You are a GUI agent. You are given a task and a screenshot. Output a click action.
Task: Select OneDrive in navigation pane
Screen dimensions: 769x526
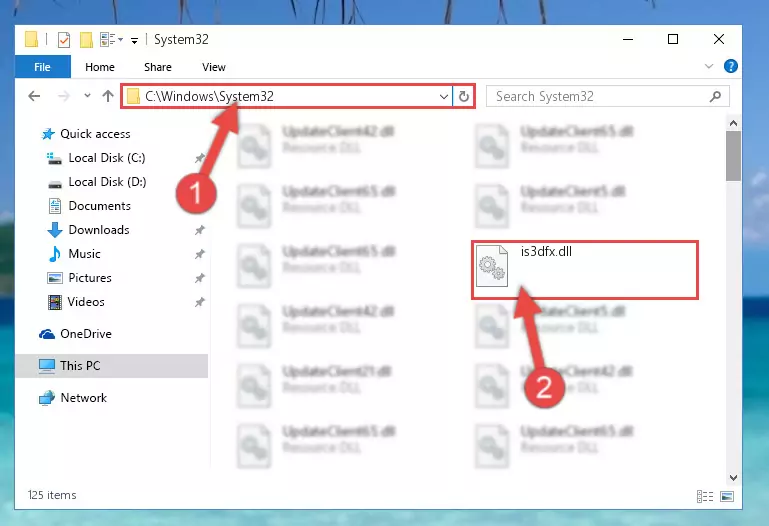click(86, 334)
